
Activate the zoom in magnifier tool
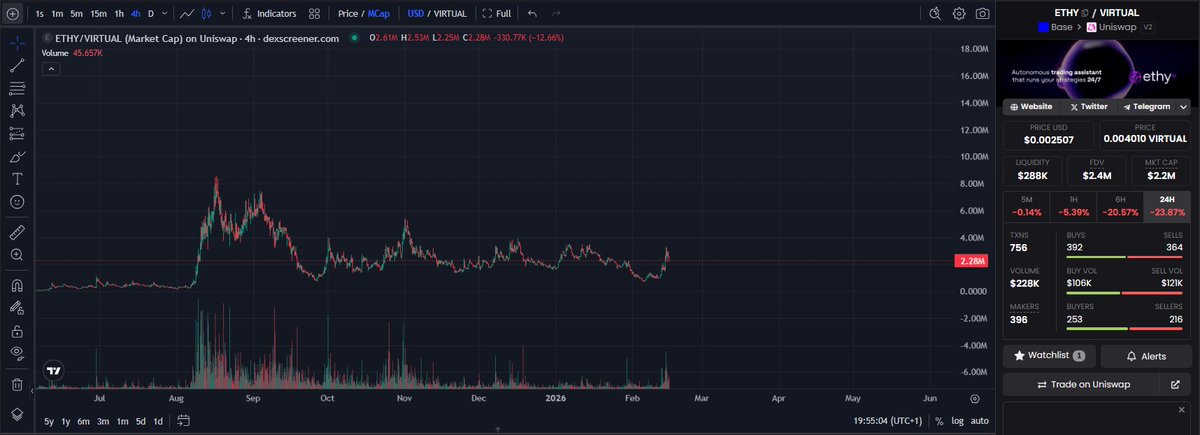click(x=17, y=255)
